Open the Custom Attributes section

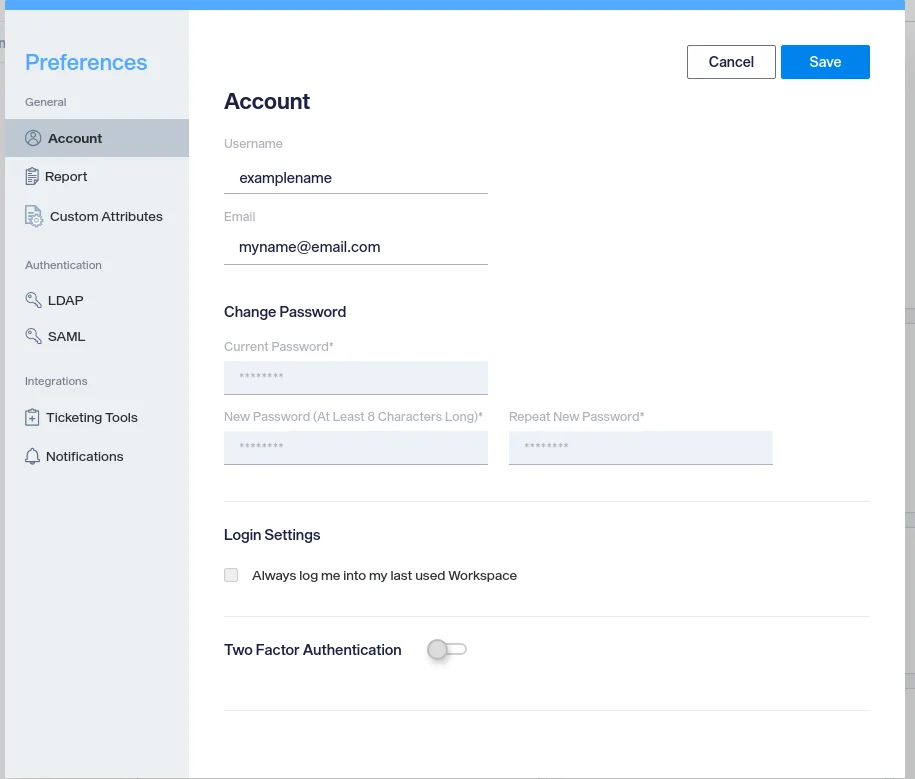[106, 216]
